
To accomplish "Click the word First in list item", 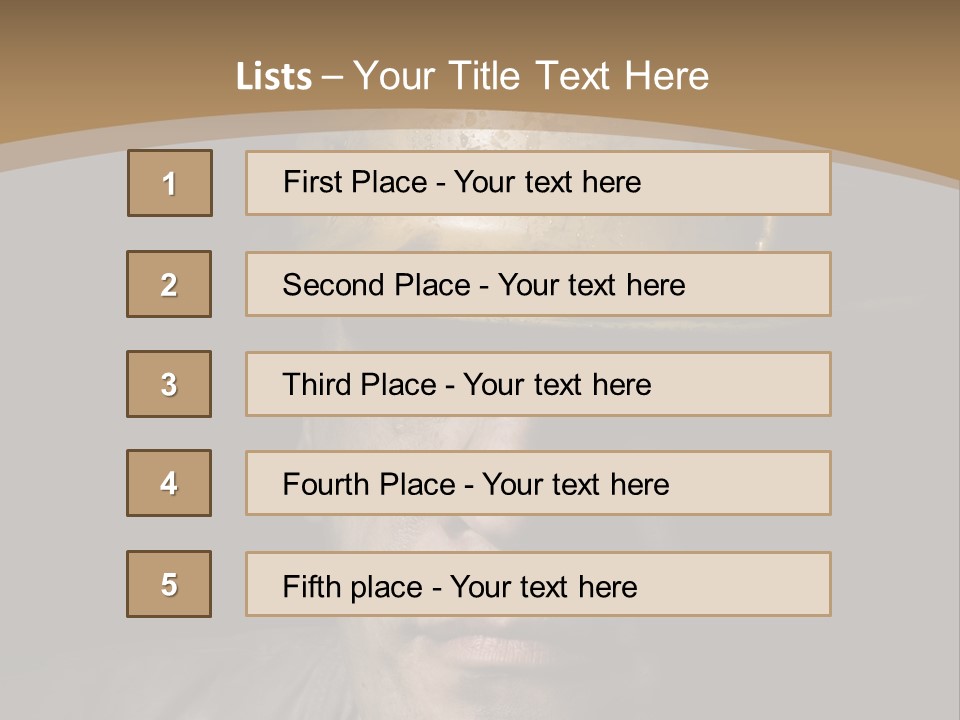I will tap(312, 182).
